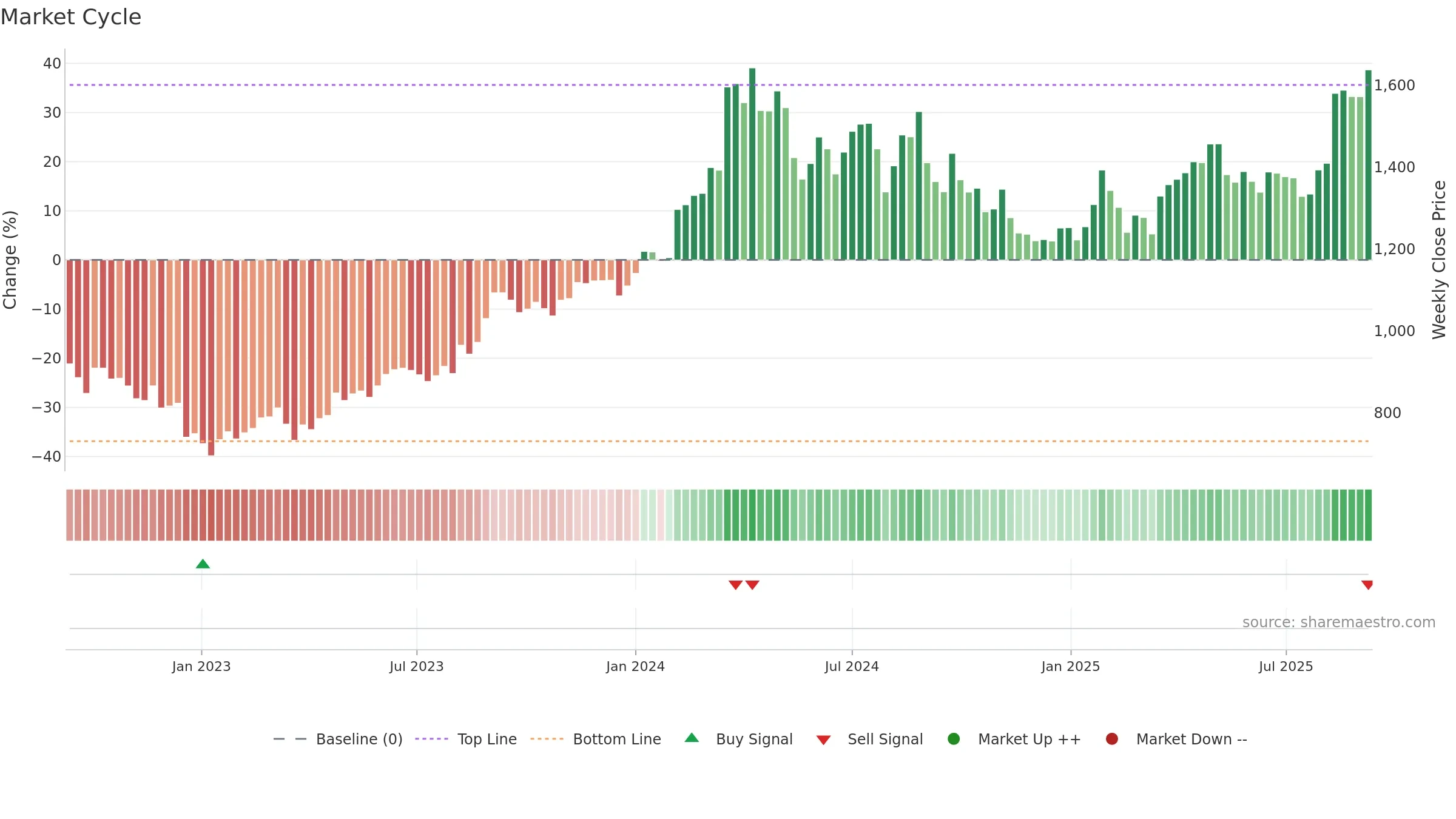Click the Jan 2025 axis label
Image resolution: width=1456 pixels, height=819 pixels.
[1071, 666]
